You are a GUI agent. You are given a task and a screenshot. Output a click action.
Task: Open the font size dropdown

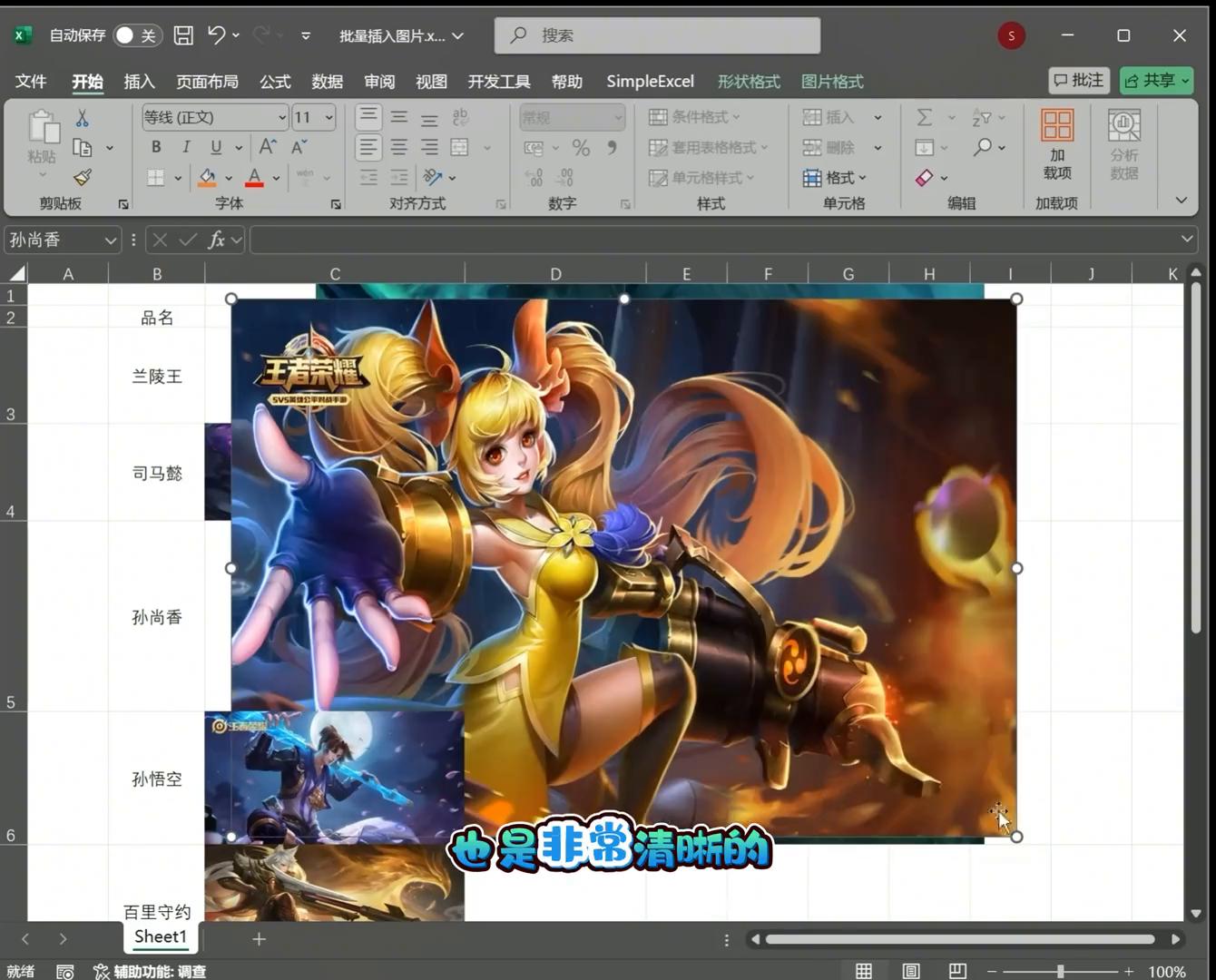pos(329,117)
